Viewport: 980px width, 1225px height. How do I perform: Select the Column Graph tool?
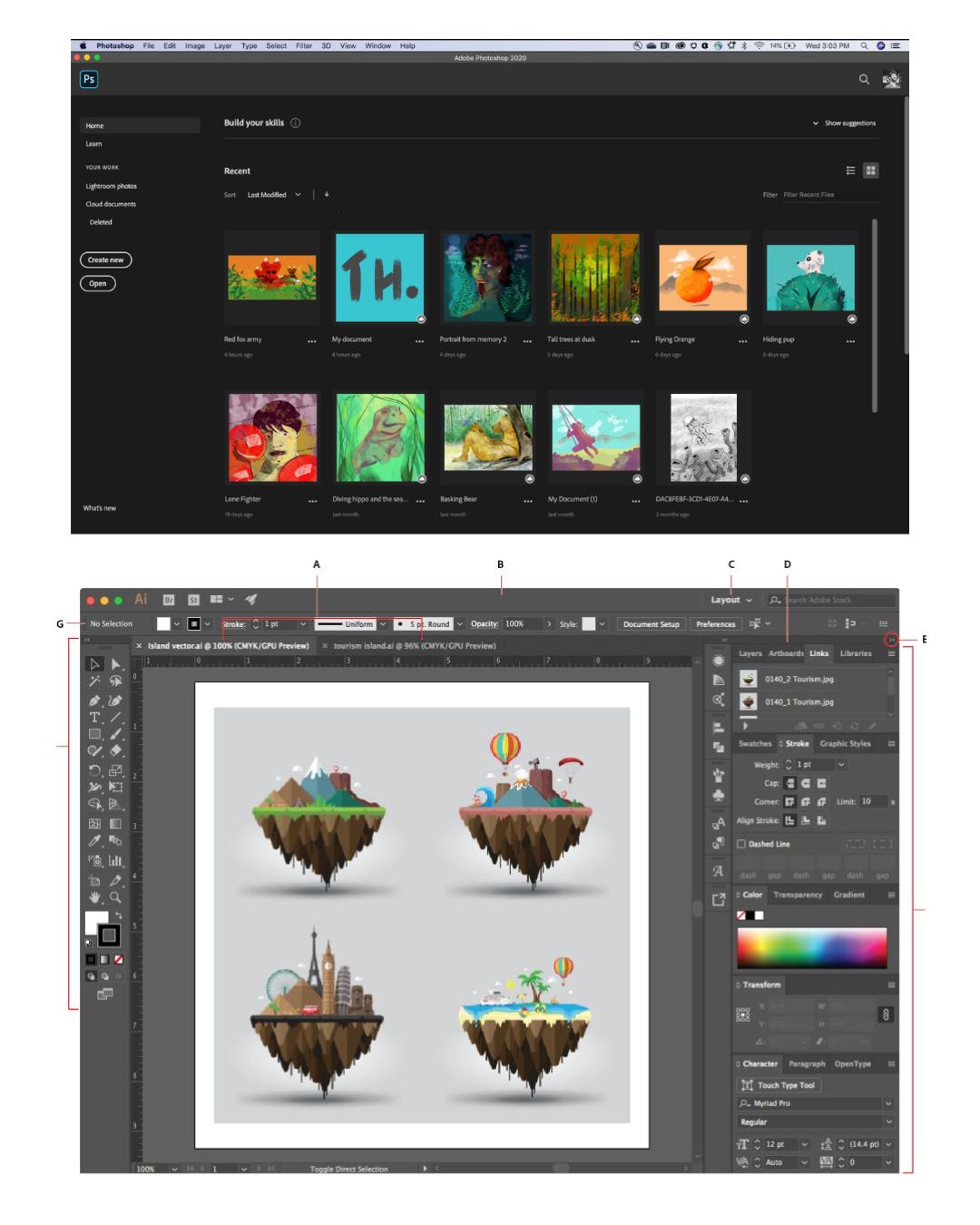point(115,860)
